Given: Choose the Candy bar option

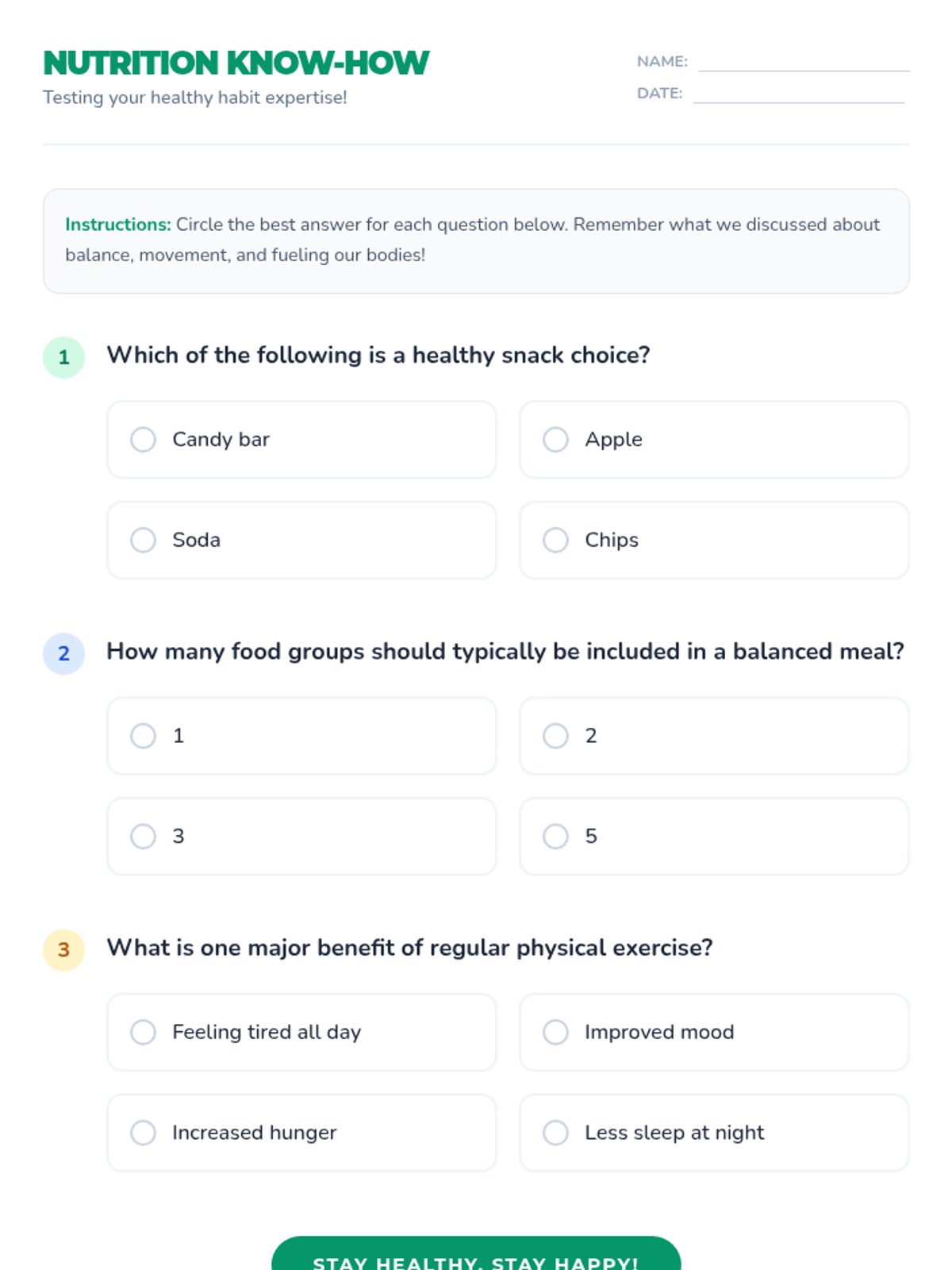Looking at the screenshot, I should click(x=143, y=439).
